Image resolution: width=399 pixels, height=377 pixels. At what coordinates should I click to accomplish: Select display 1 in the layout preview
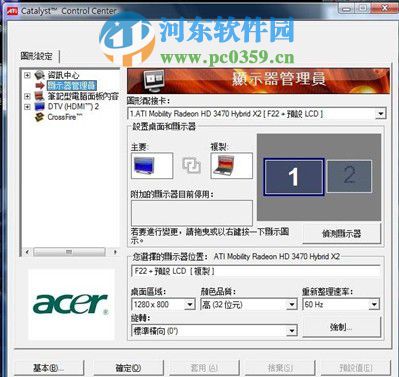[x=293, y=177]
